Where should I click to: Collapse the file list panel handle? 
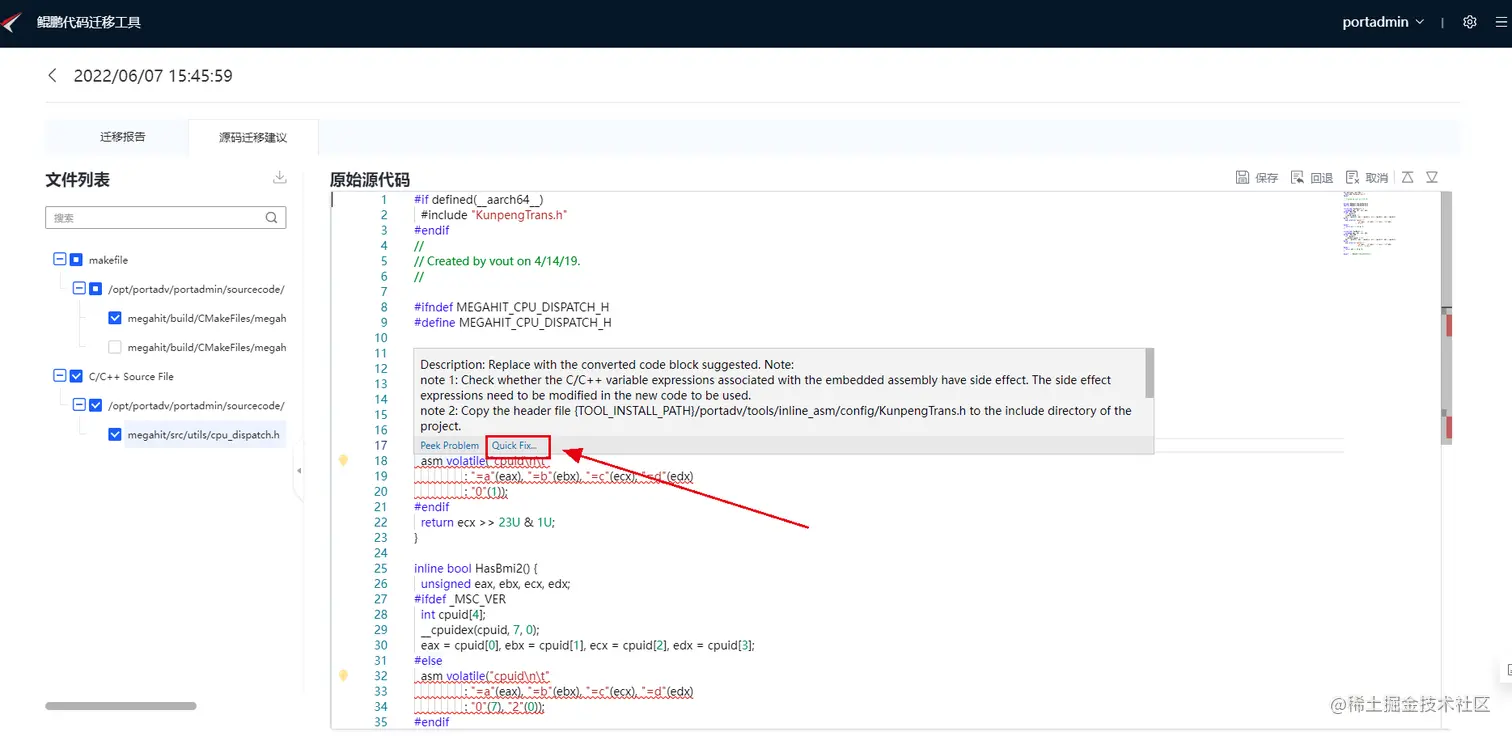[298, 470]
